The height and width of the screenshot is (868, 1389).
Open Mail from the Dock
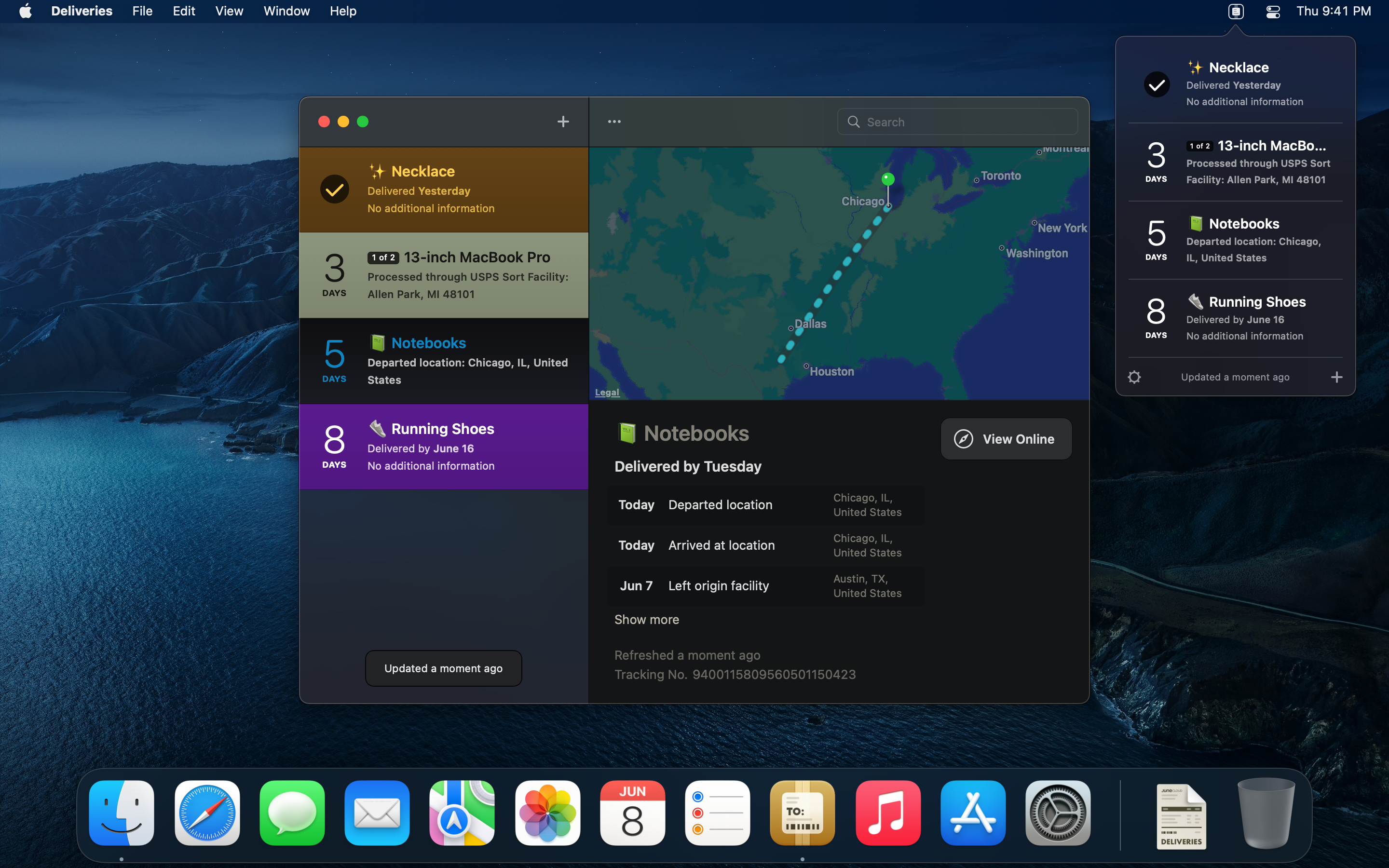(377, 813)
